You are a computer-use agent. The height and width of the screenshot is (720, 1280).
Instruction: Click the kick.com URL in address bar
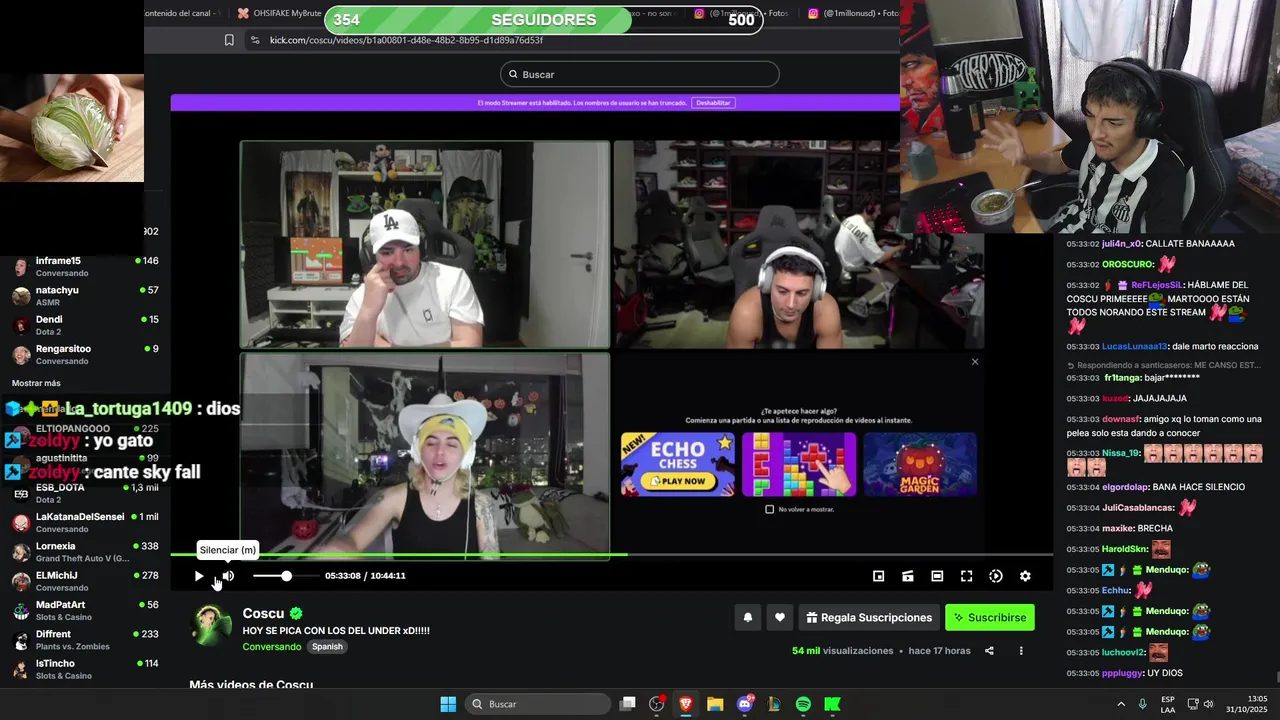click(x=406, y=40)
